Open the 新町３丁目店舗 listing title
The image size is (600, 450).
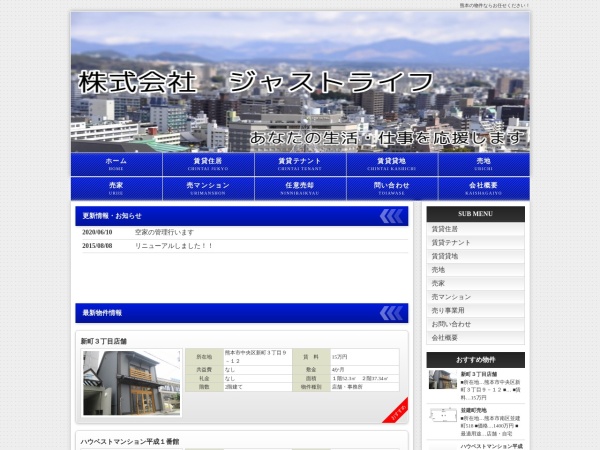tap(104, 341)
